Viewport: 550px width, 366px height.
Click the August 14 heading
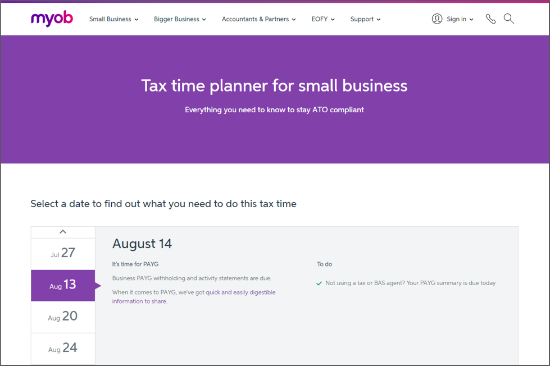[x=142, y=244]
